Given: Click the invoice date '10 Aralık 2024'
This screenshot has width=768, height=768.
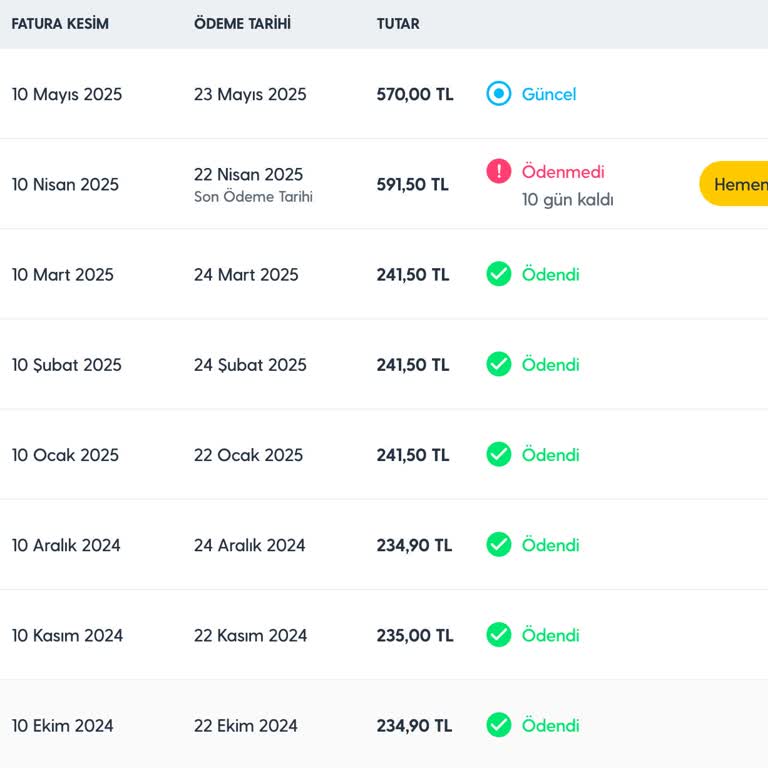Looking at the screenshot, I should click(66, 545).
